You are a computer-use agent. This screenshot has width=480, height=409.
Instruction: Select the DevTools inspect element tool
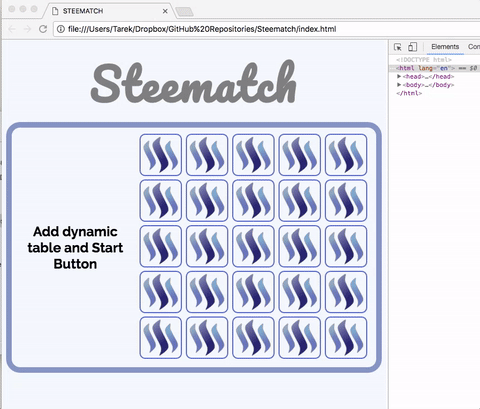(398, 47)
